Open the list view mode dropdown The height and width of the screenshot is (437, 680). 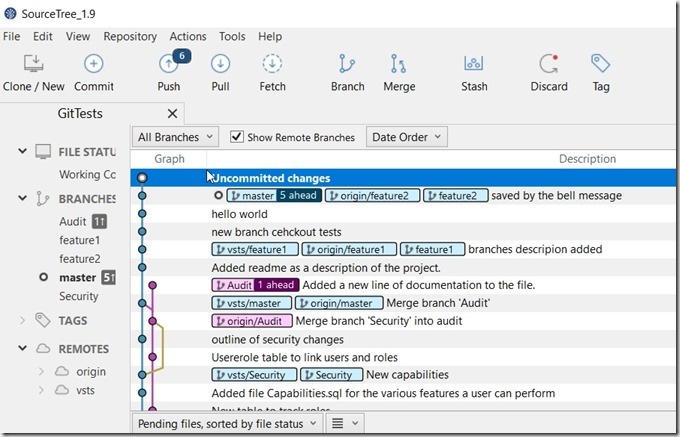pyautogui.click(x=345, y=423)
